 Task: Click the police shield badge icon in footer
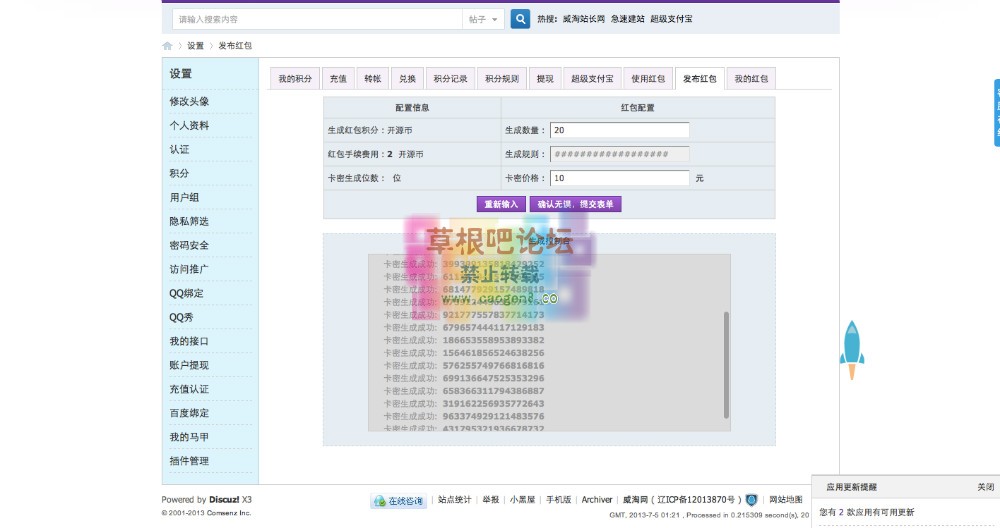coord(751,500)
